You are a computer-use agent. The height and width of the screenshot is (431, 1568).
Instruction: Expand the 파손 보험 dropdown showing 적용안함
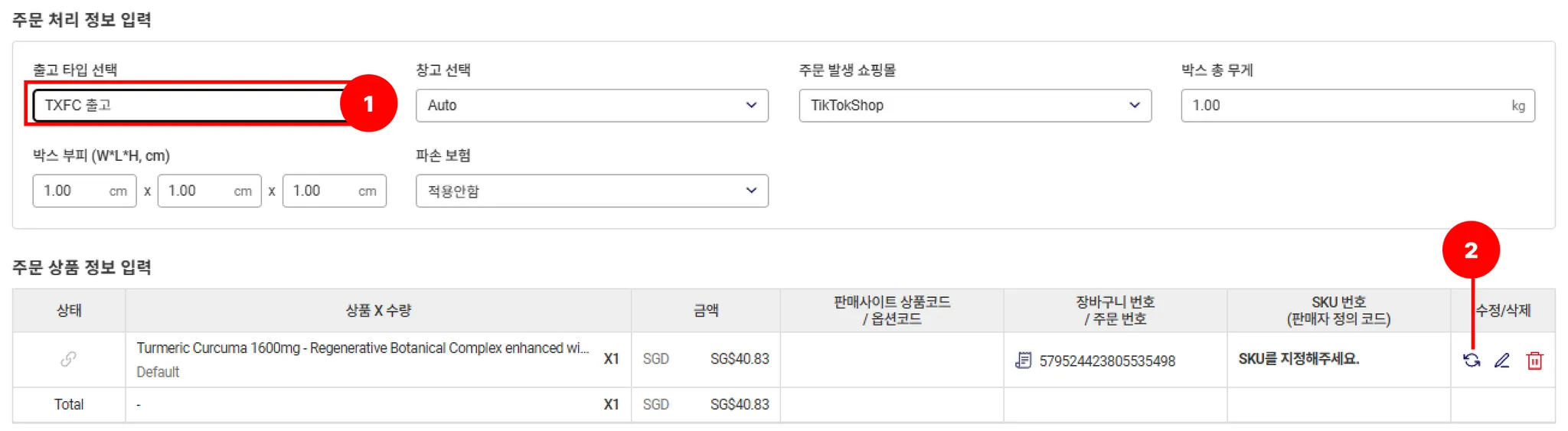[x=591, y=191]
